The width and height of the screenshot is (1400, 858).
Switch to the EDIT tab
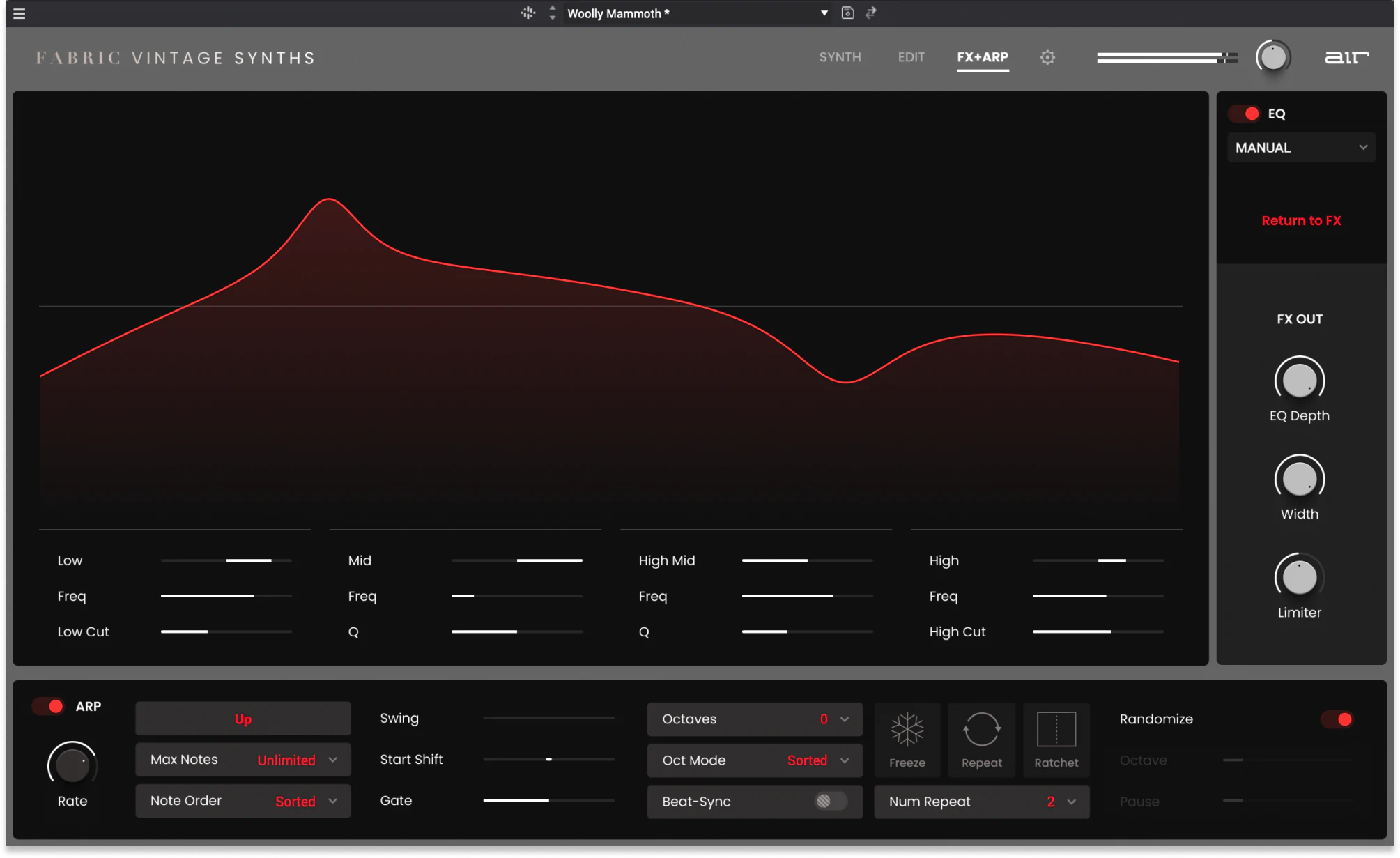pos(911,57)
